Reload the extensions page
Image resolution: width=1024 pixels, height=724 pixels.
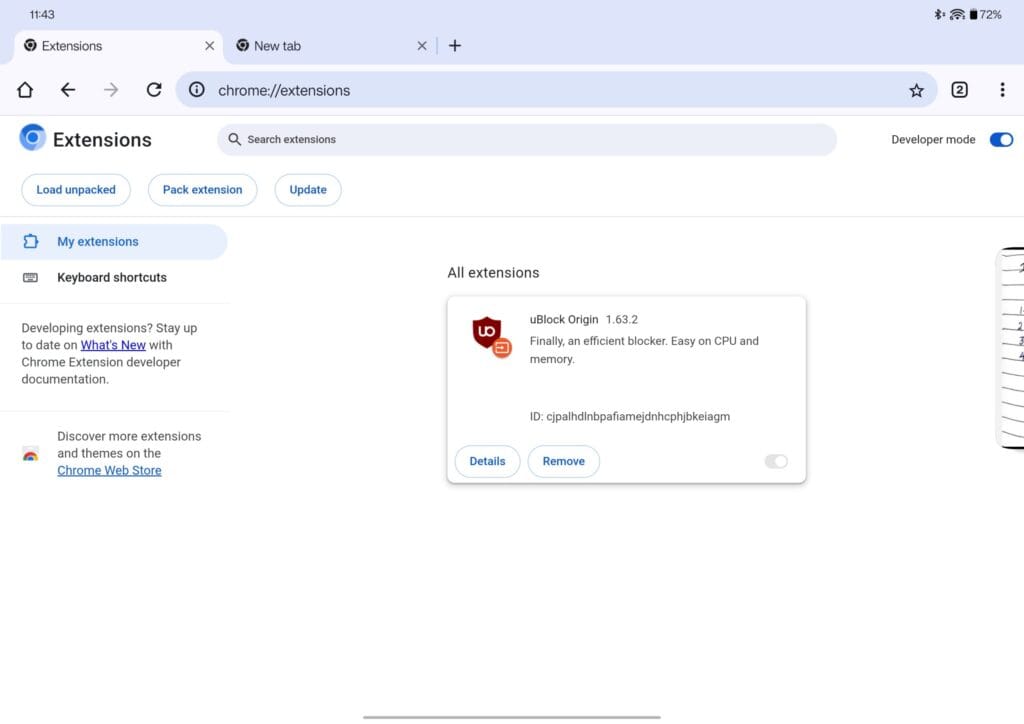pos(154,89)
